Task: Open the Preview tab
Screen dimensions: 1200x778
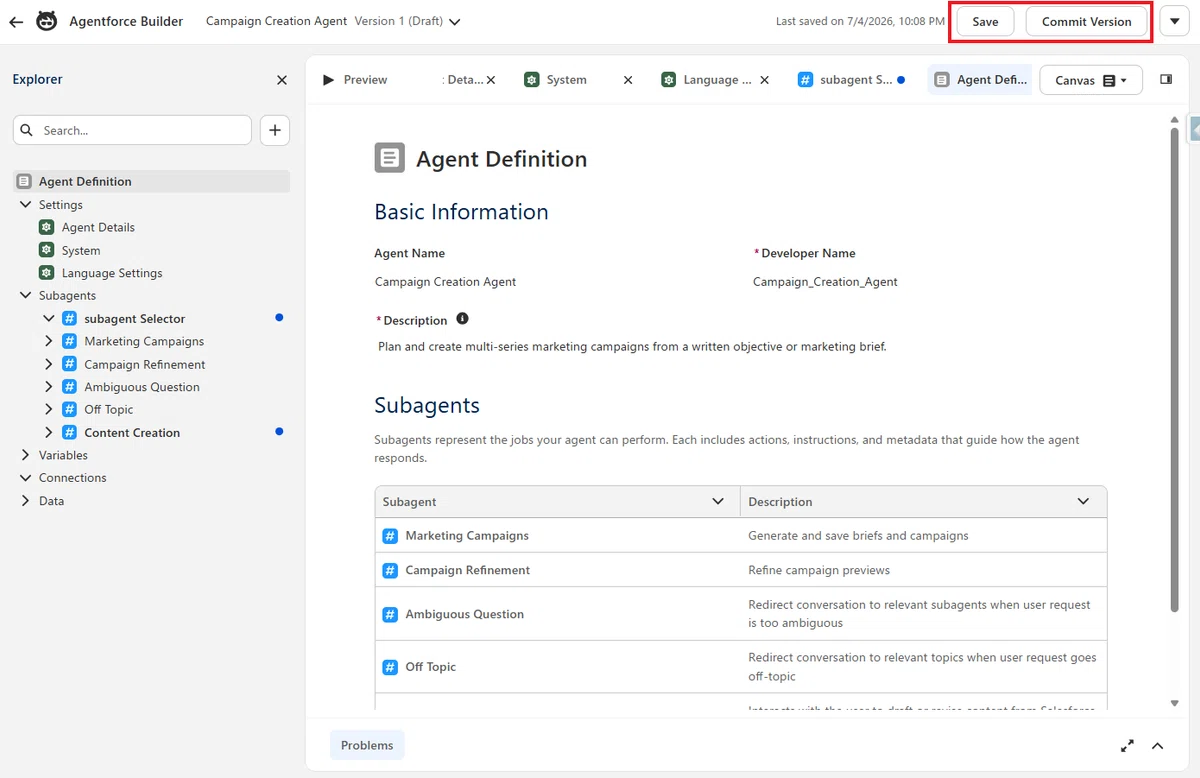Action: [x=355, y=80]
